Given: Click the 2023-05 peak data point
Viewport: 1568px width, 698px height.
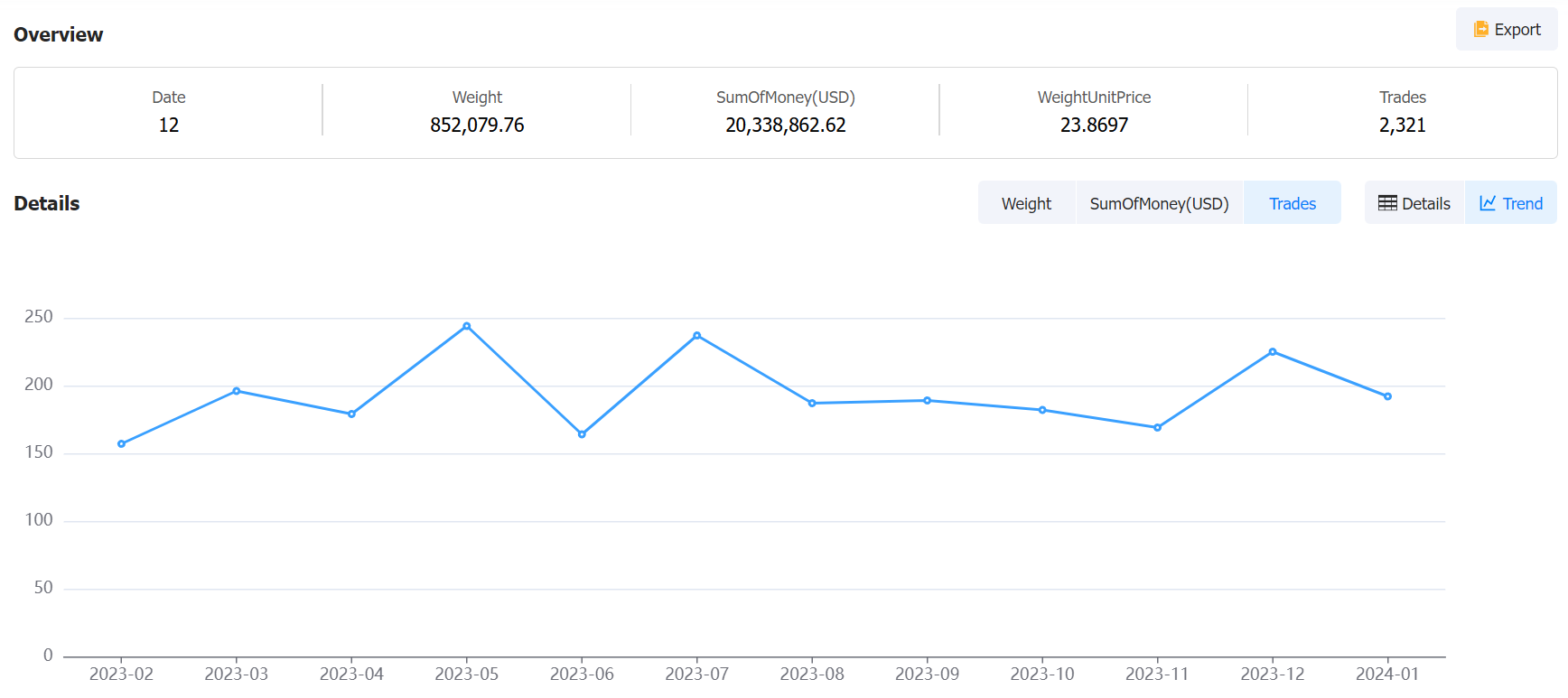Looking at the screenshot, I should (467, 326).
